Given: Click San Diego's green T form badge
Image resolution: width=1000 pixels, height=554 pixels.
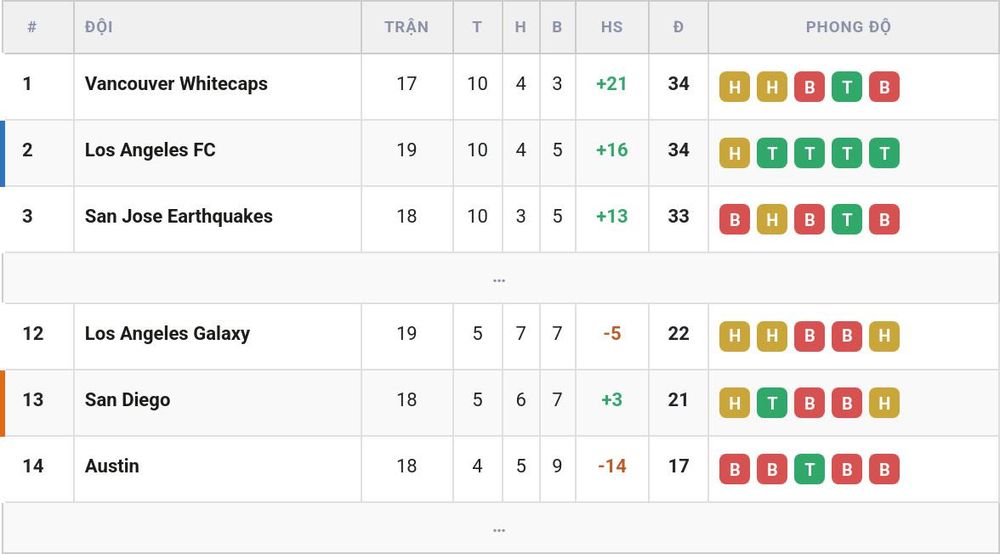Looking at the screenshot, I should (x=772, y=403).
